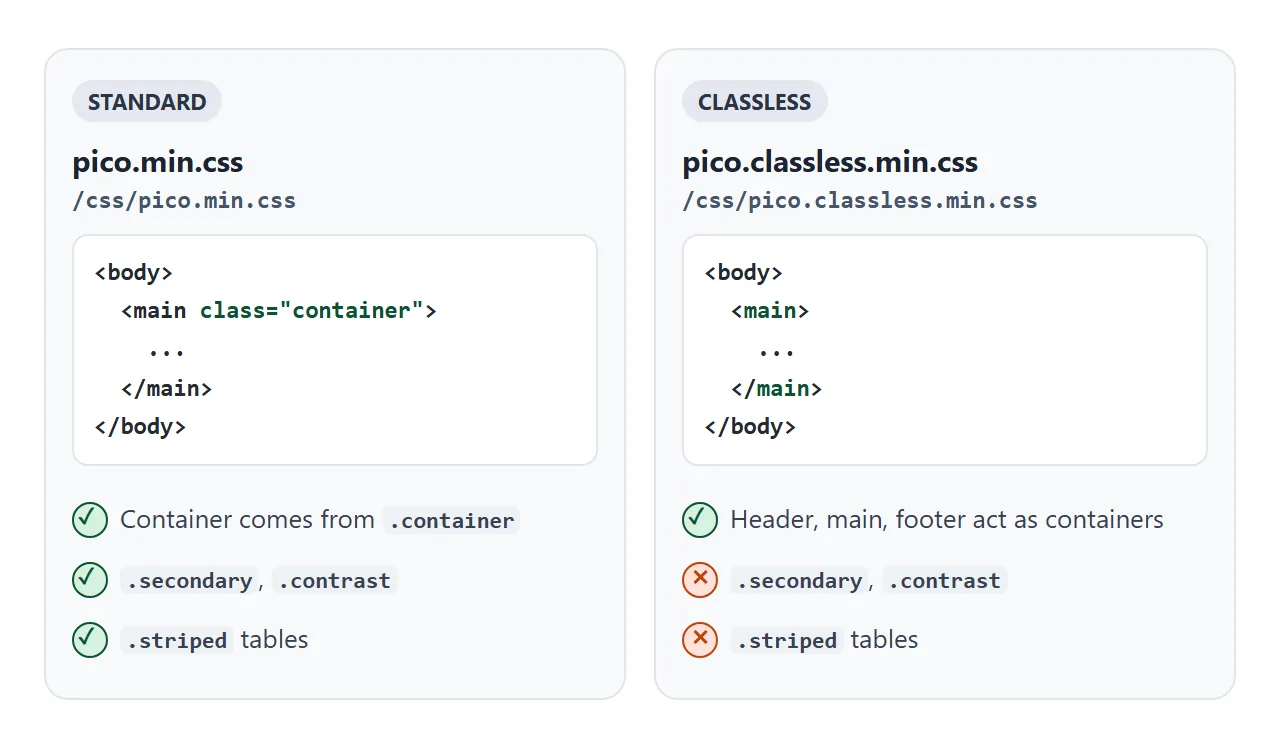The height and width of the screenshot is (752, 1280).
Task: Click the pico.classless.min.css heading
Action: tap(830, 162)
